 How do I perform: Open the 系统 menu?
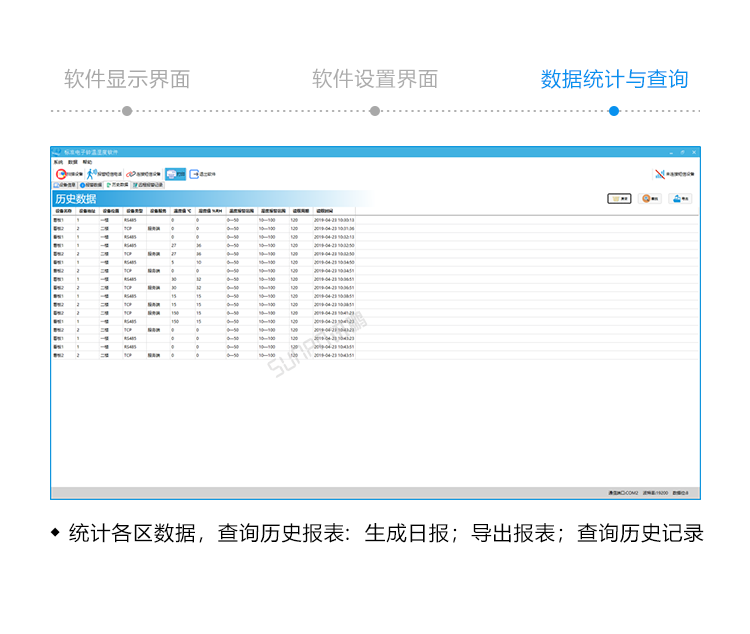coord(57,161)
